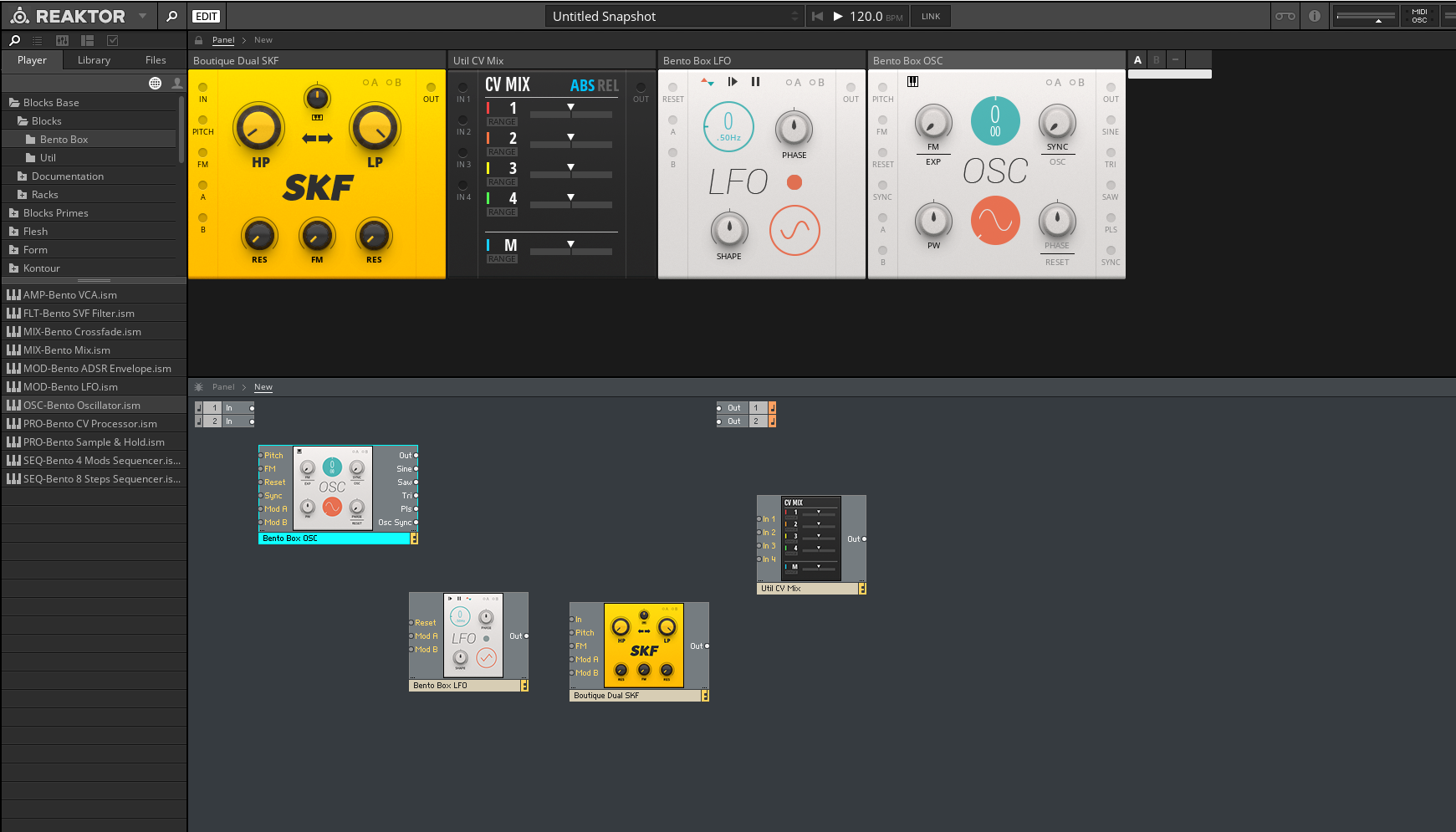Switch to the Library tab

coord(94,60)
